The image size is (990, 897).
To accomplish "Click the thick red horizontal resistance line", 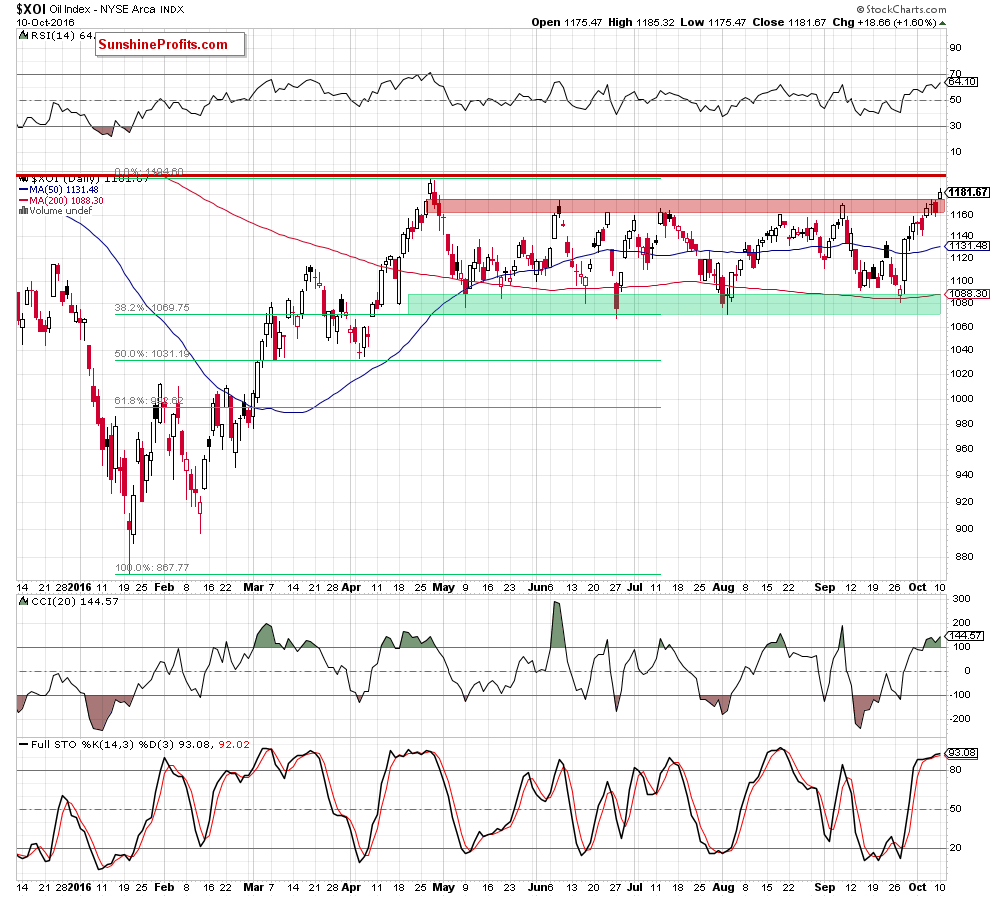I will point(481,175).
